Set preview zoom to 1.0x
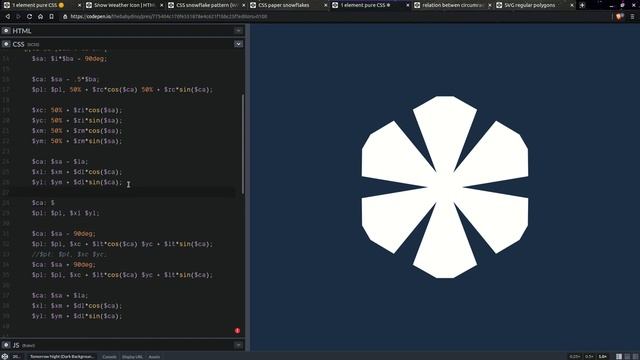This screenshot has width=640, height=360. click(602, 356)
